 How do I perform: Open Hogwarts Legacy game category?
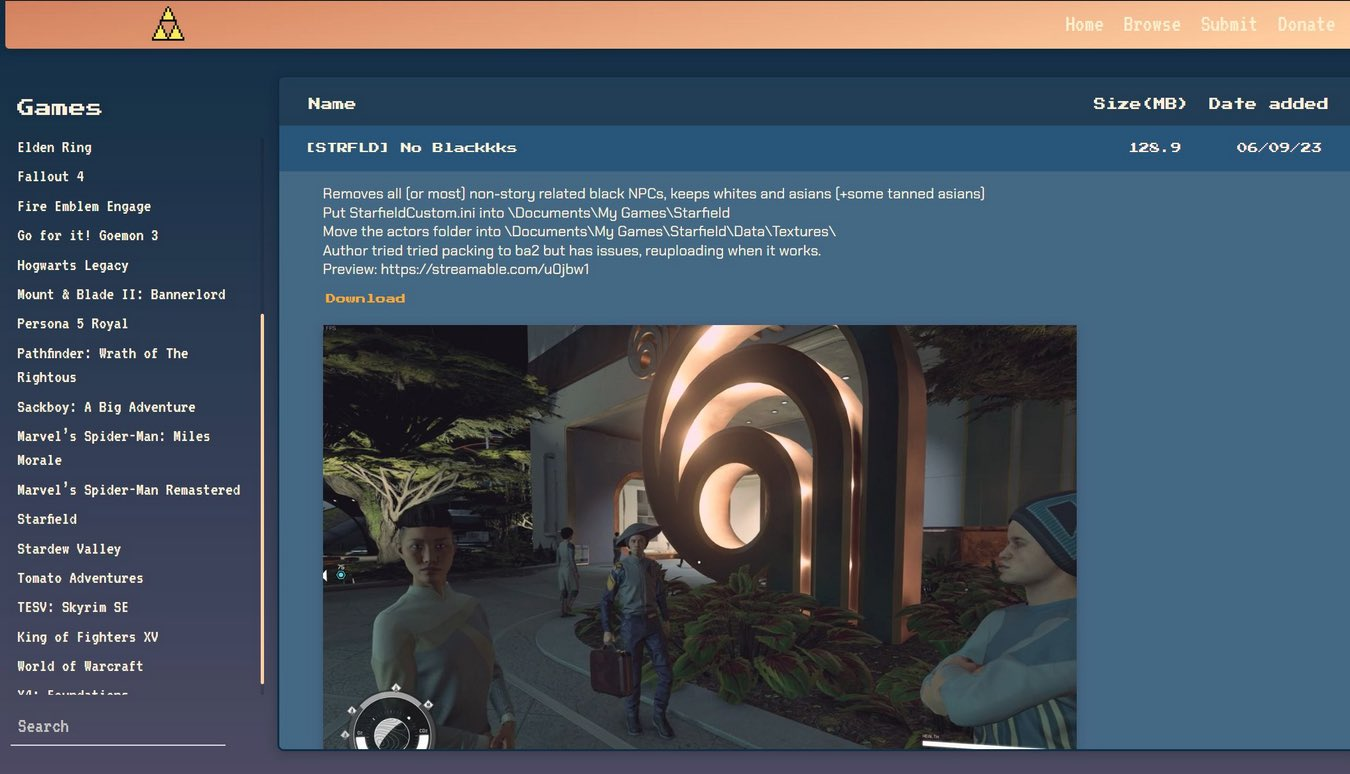72,265
